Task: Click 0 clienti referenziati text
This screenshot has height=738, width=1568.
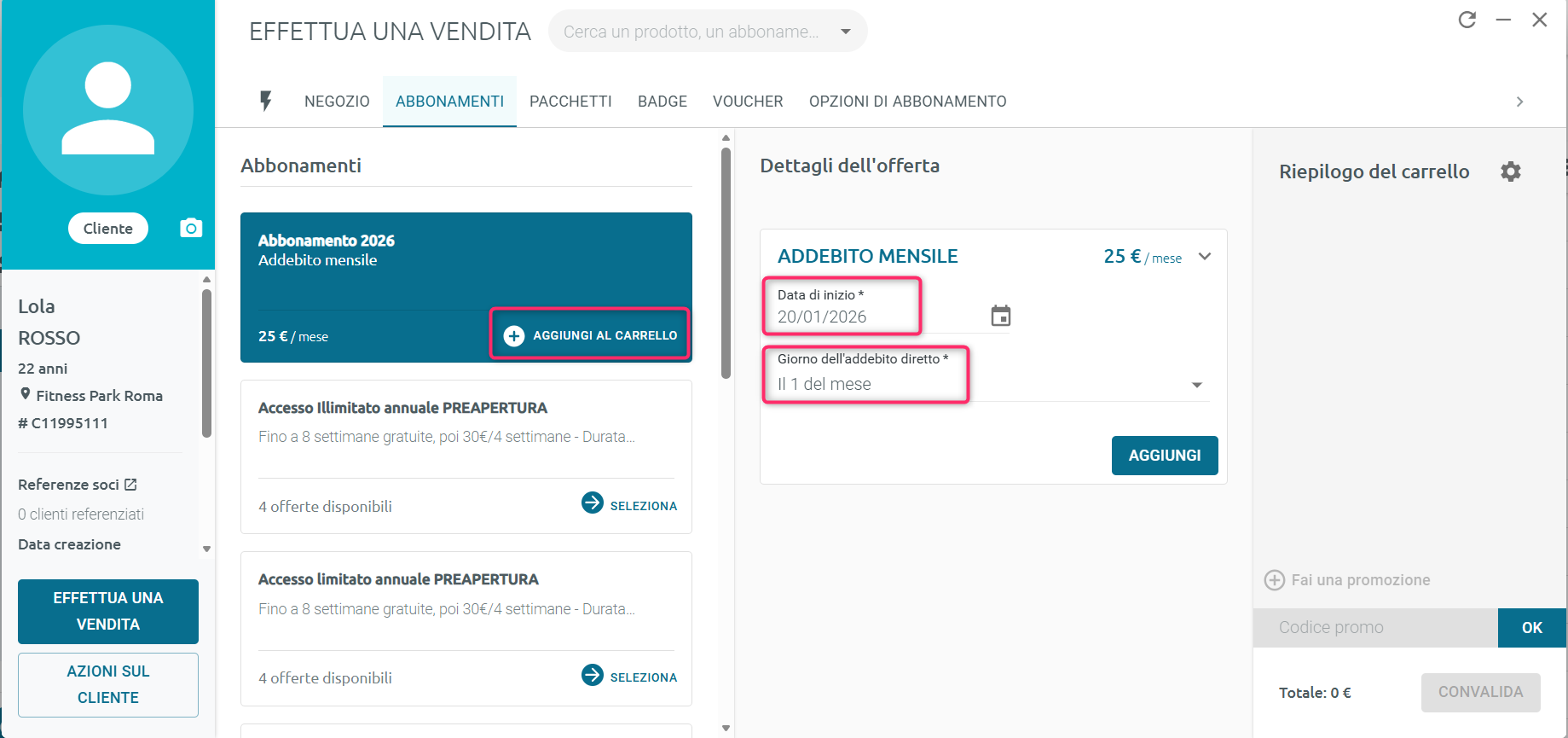Action: pos(81,514)
